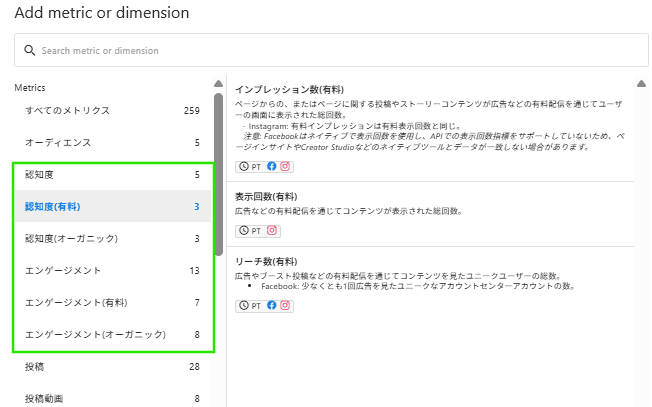This screenshot has width=652, height=407.
Task: Click Facebook icon under リーチ数(有料)
Action: 272,305
